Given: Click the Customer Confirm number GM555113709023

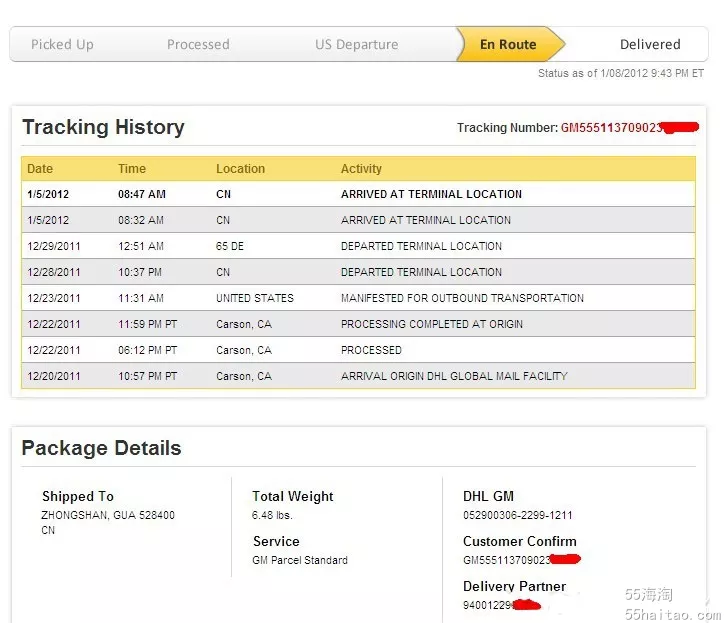Looking at the screenshot, I should point(507,560).
